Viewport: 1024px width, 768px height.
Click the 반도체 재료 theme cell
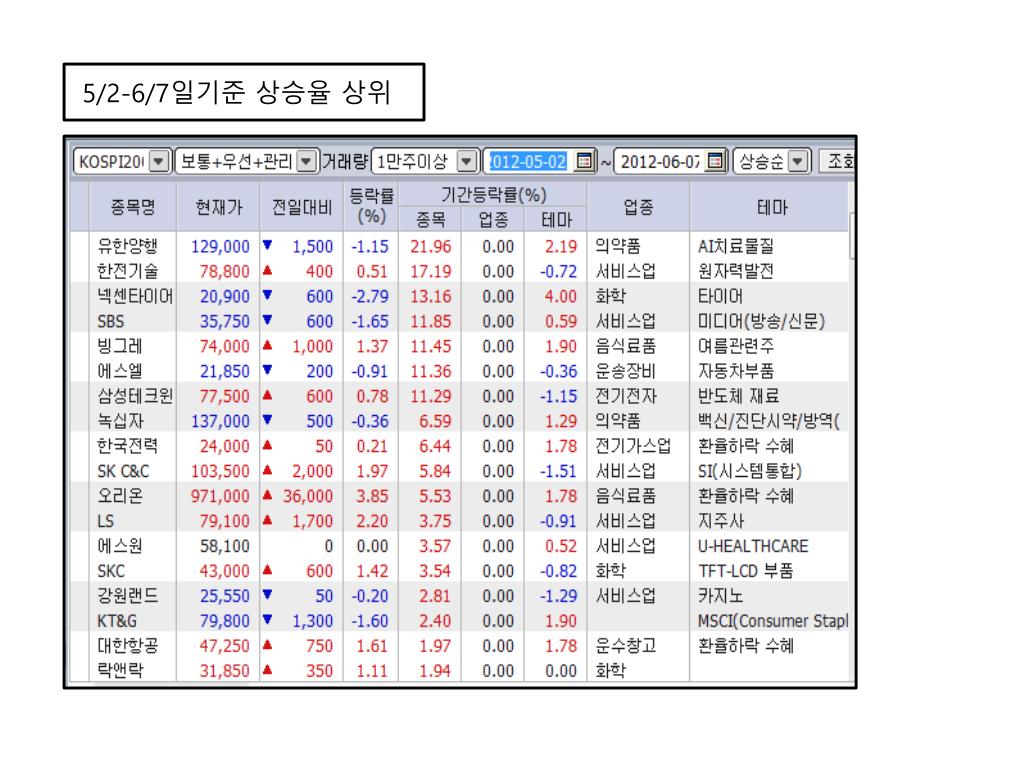point(739,396)
